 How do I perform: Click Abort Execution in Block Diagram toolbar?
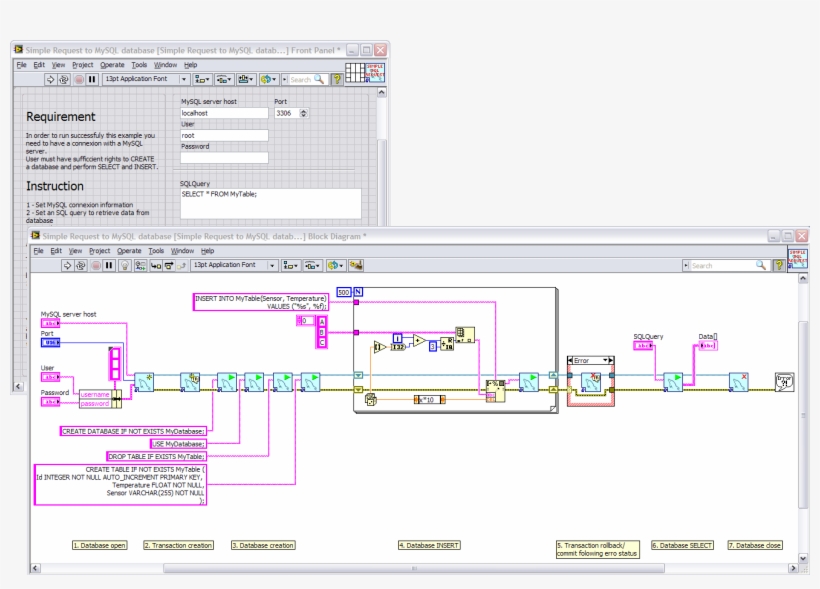(x=96, y=266)
